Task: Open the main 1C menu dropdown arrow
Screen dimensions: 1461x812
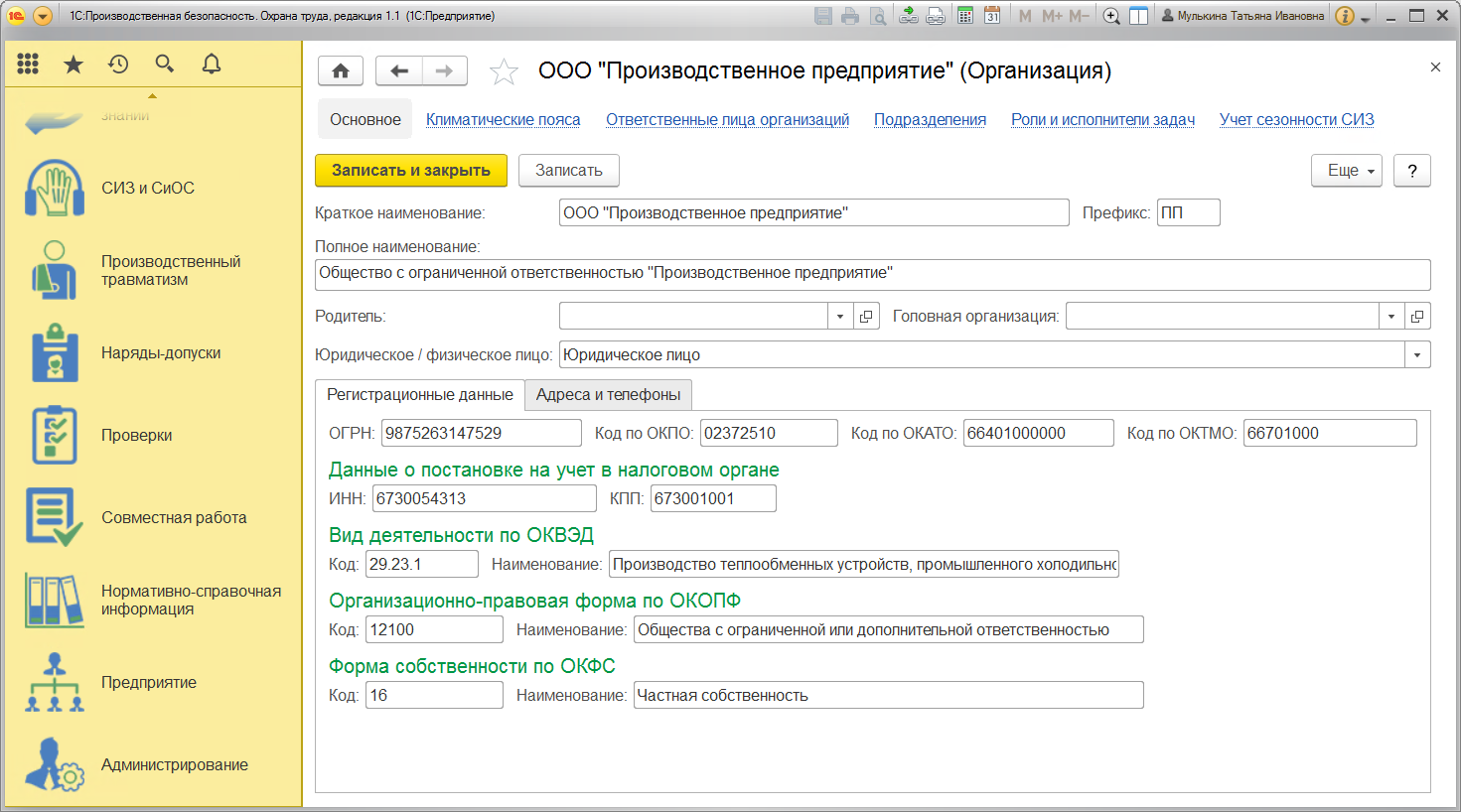Action: point(43,16)
